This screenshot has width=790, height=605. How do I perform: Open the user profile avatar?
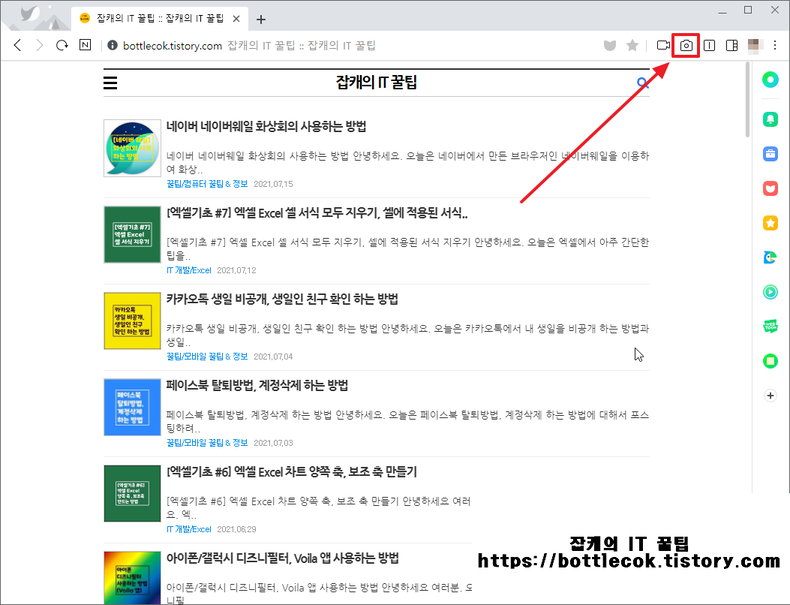(754, 45)
